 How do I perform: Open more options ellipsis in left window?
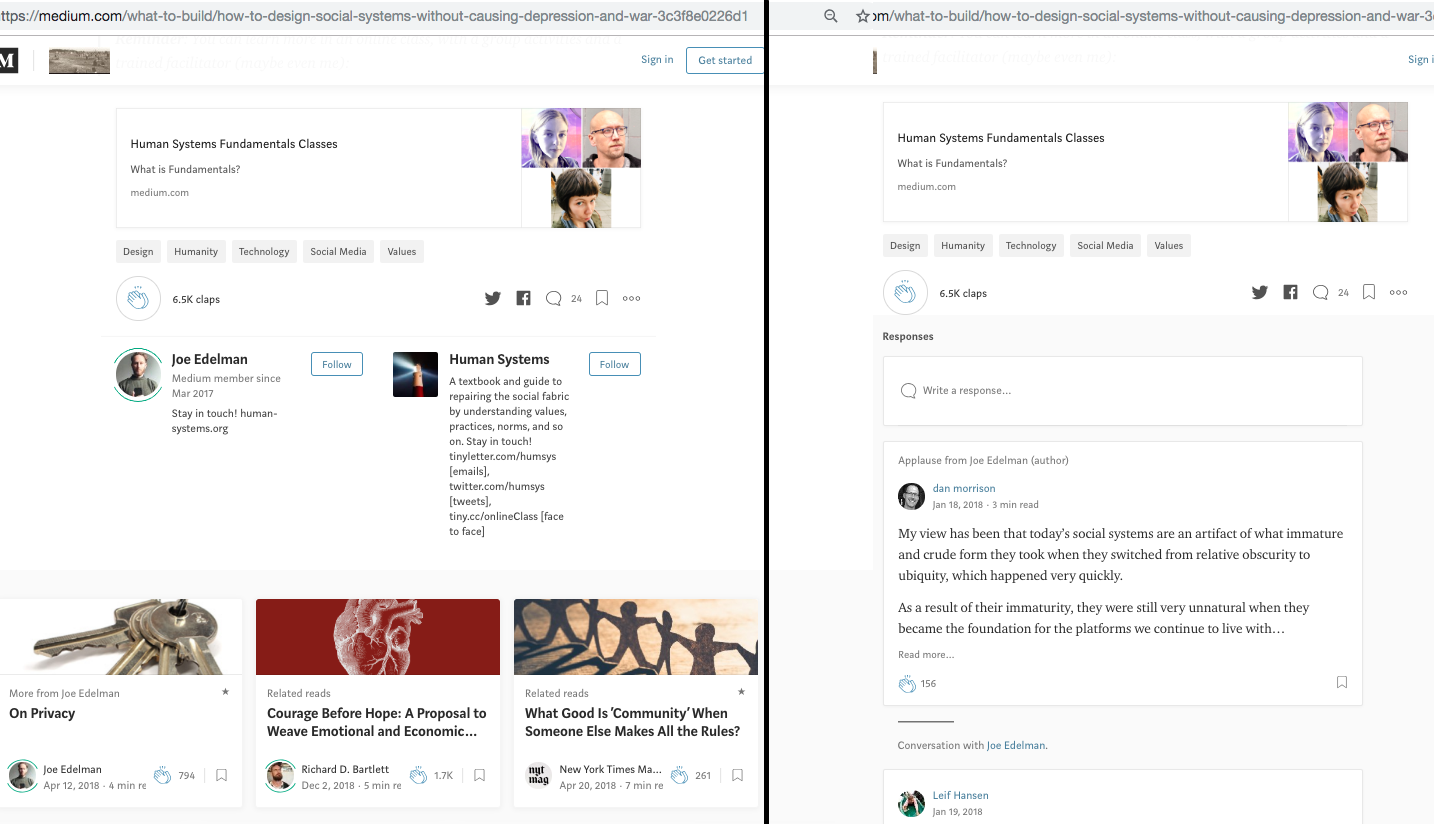point(631,298)
